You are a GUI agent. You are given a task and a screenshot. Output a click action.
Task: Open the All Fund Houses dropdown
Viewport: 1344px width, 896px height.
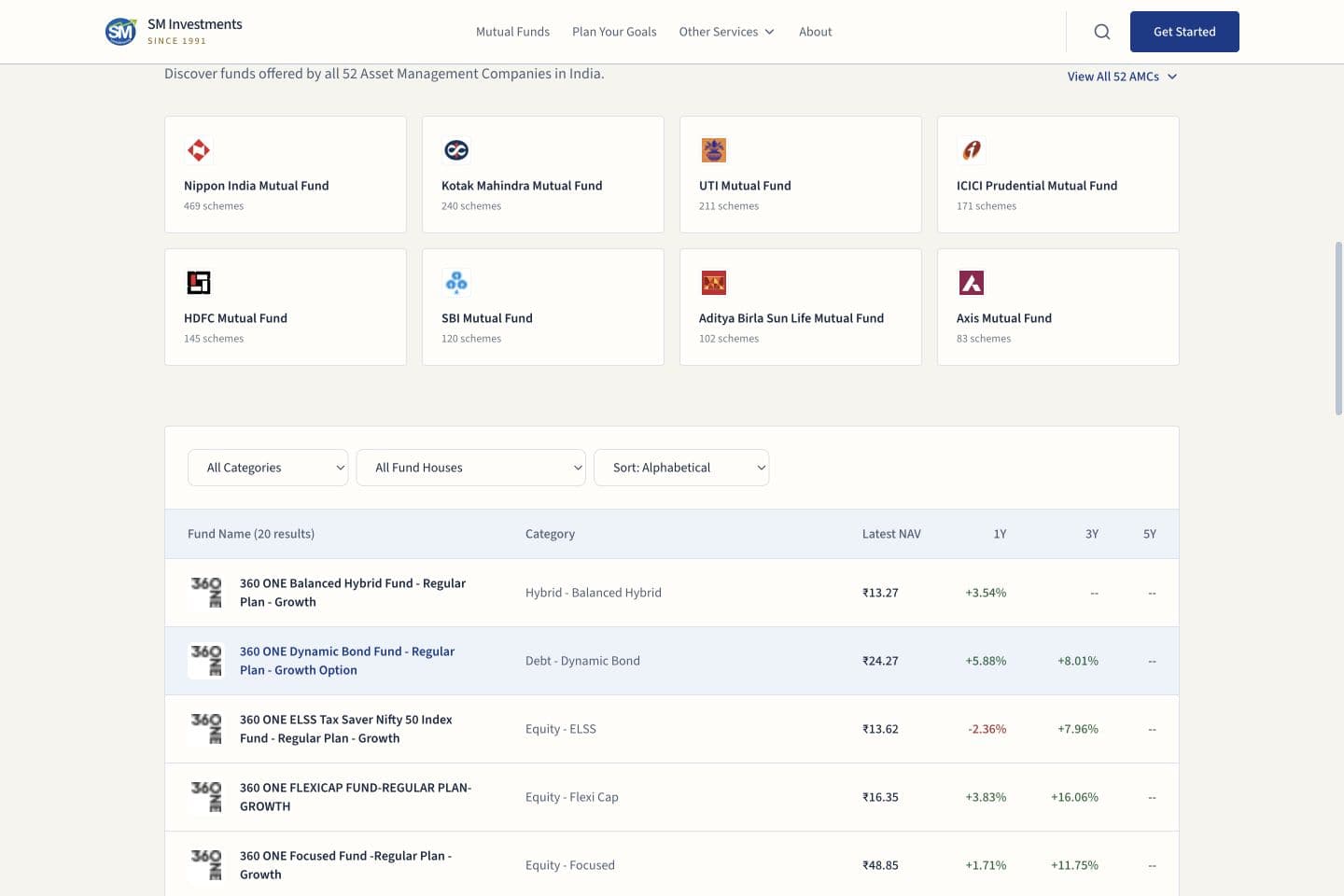pyautogui.click(x=471, y=468)
